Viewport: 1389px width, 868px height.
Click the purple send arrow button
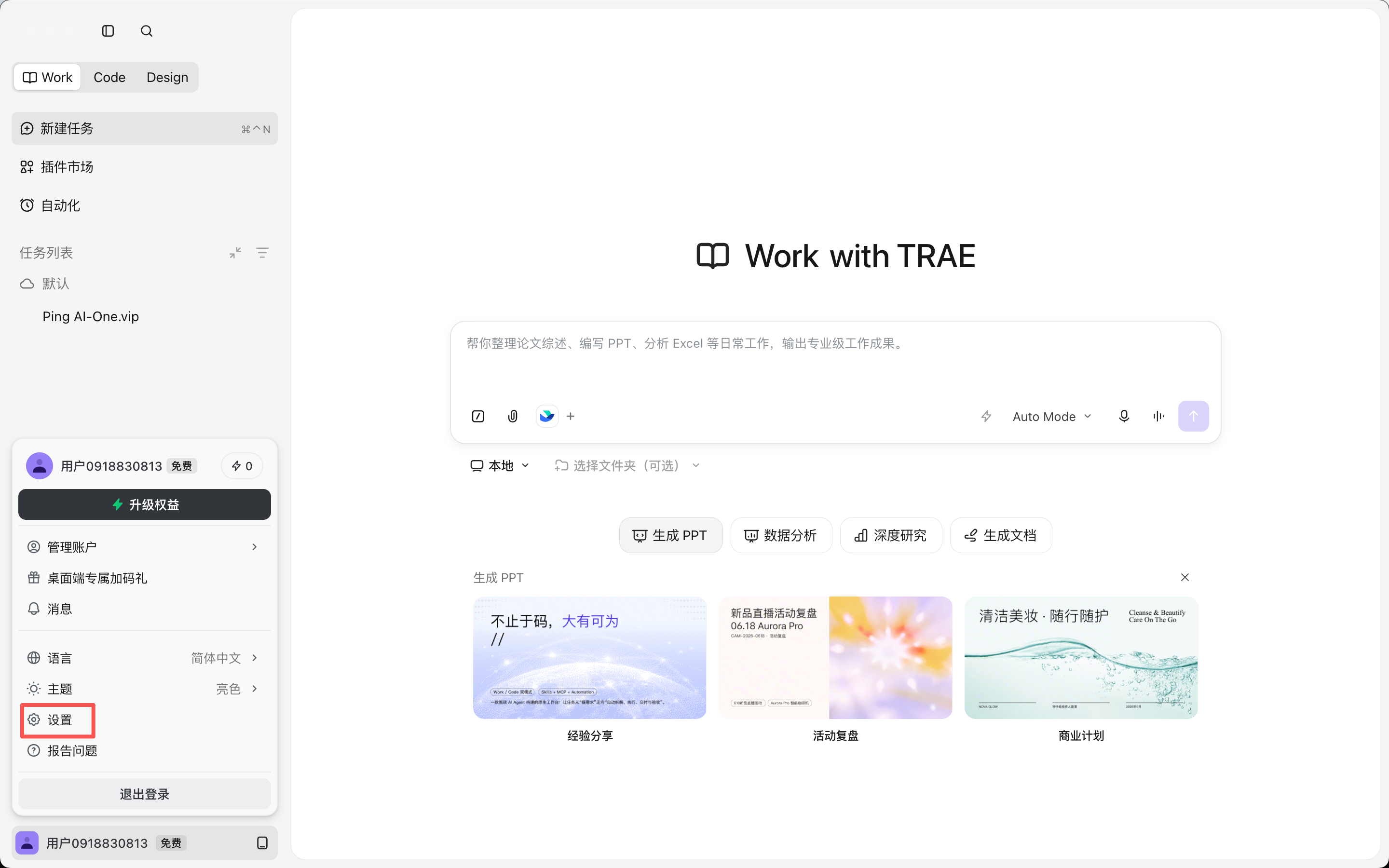pos(1193,416)
